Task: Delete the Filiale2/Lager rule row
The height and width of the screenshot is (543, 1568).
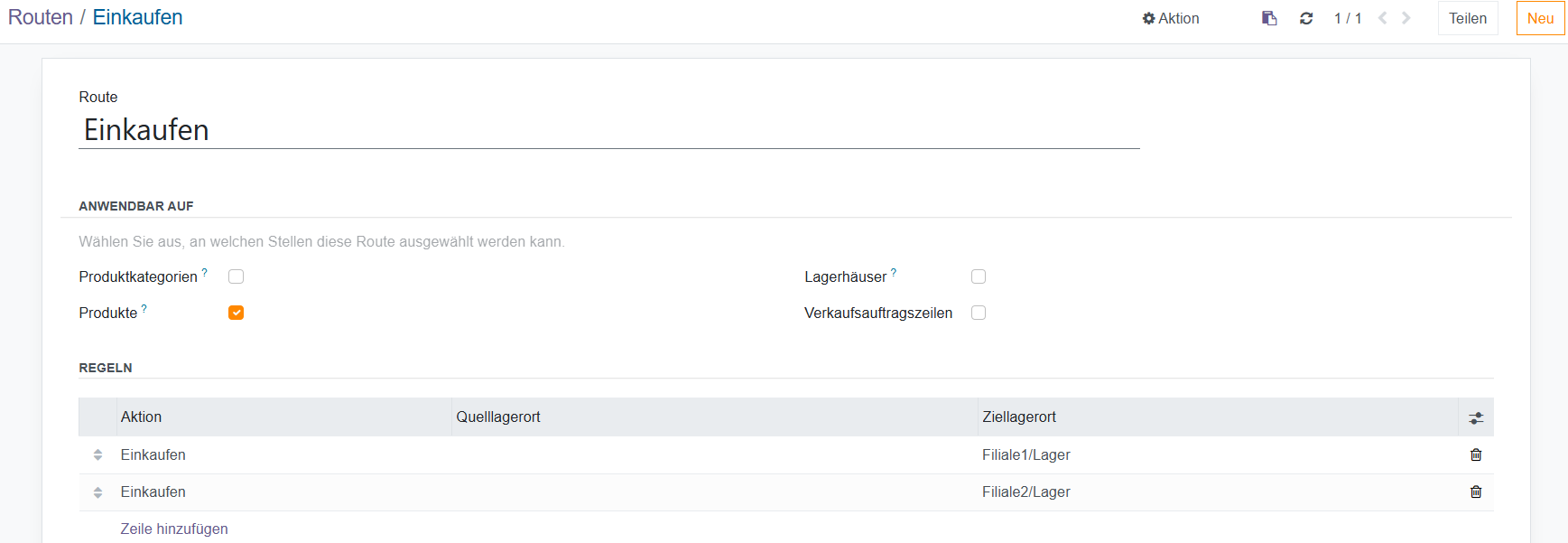Action: click(1476, 492)
